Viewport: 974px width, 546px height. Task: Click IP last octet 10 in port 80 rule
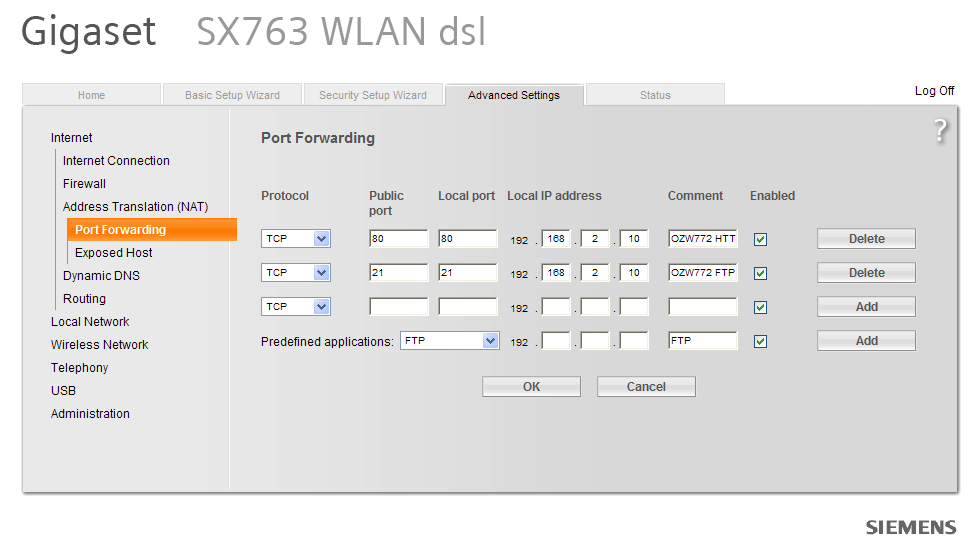click(x=634, y=239)
